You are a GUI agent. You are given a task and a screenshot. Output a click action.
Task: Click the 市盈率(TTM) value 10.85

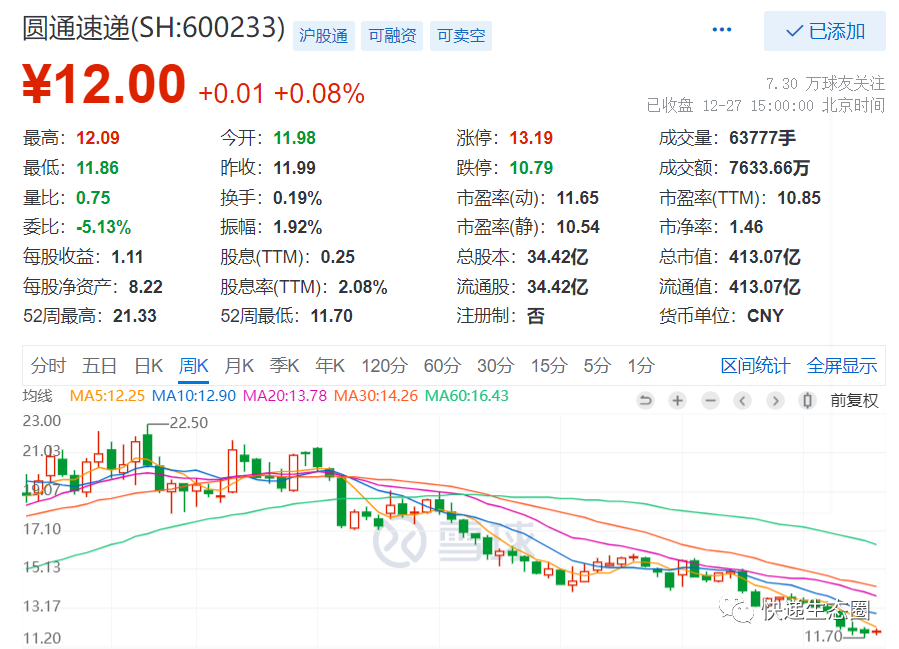[799, 198]
